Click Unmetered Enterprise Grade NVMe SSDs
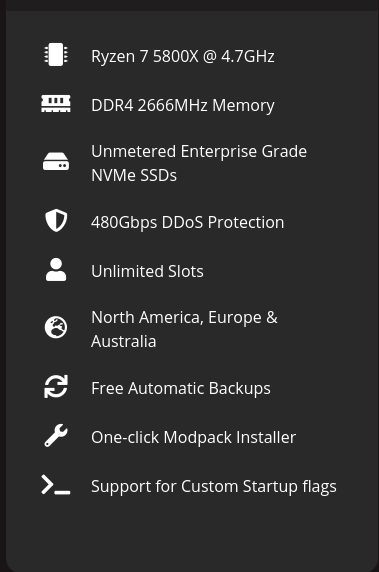Viewport: 379px width, 572px height. coord(199,163)
